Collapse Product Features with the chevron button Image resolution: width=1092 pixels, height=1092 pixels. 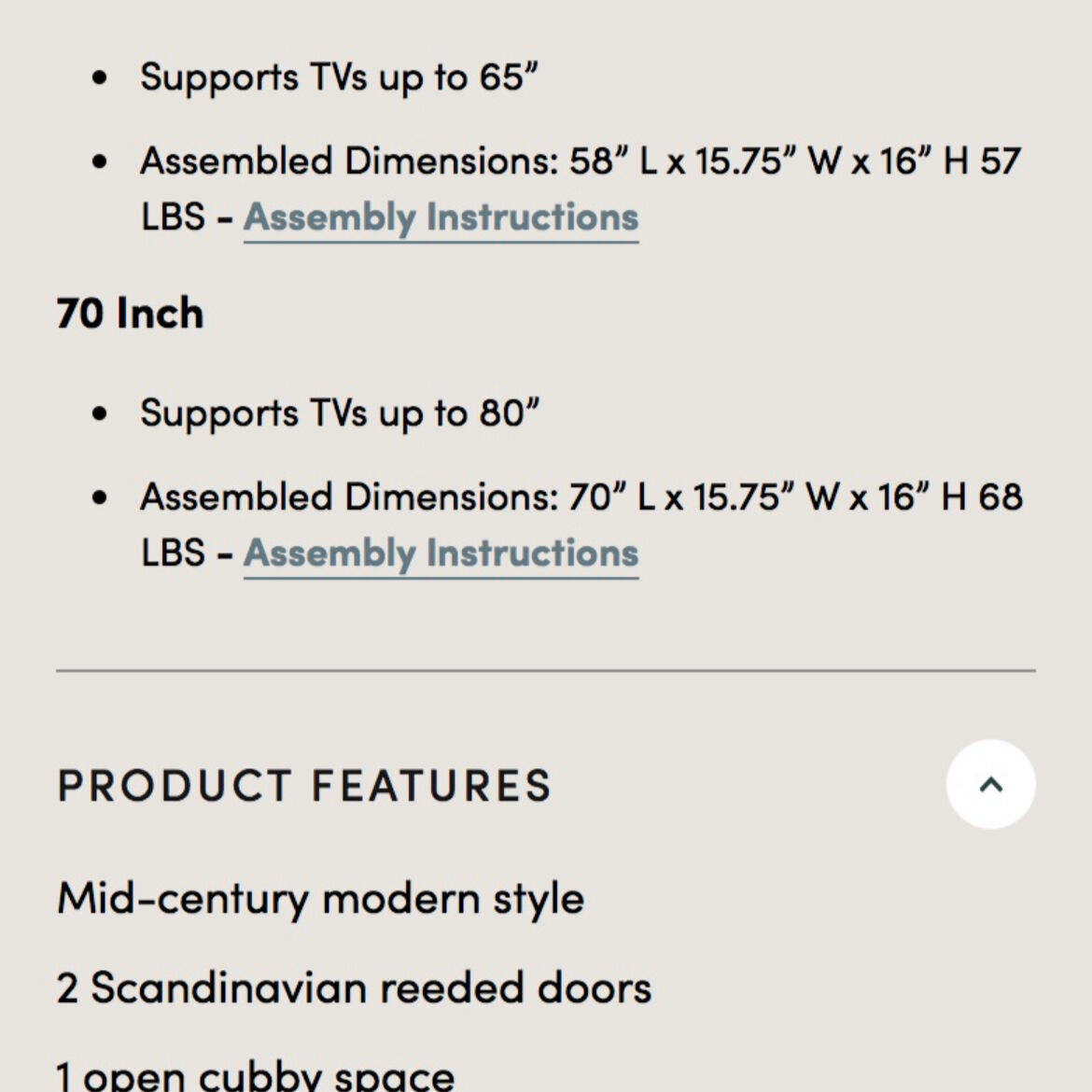(x=990, y=784)
